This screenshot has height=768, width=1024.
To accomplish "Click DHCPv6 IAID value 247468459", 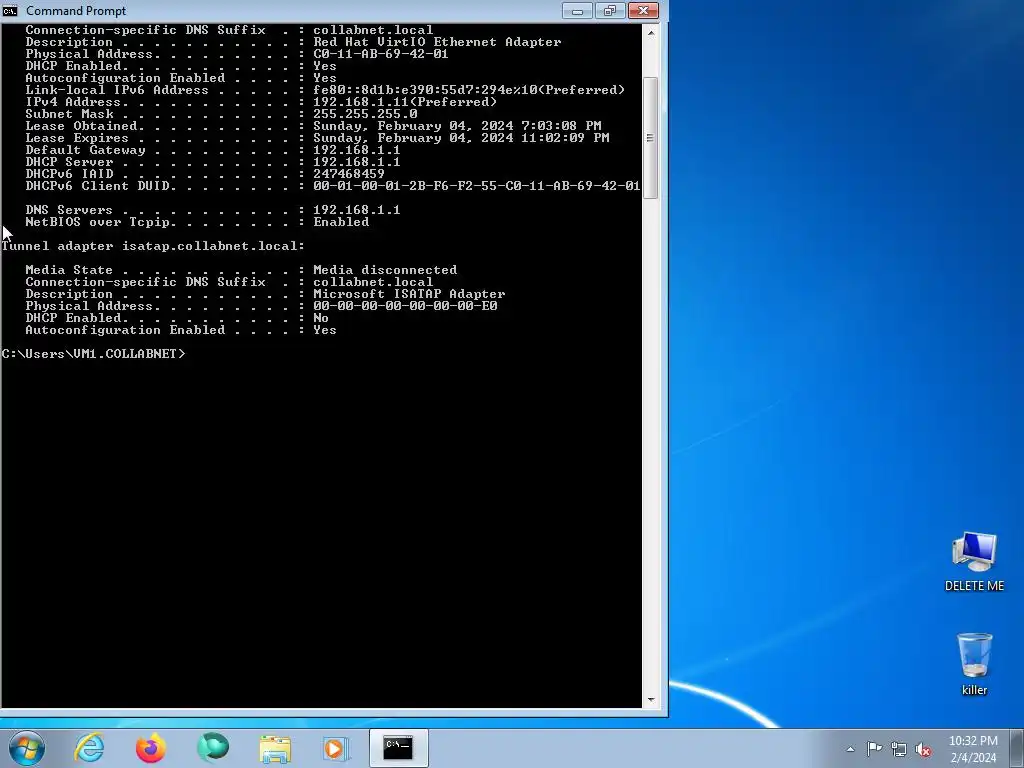I will 349,174.
